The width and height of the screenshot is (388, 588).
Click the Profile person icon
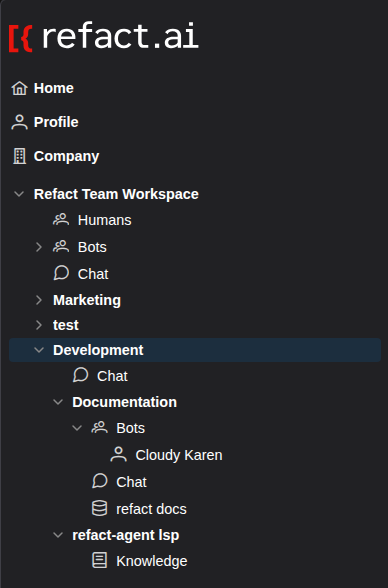click(19, 122)
